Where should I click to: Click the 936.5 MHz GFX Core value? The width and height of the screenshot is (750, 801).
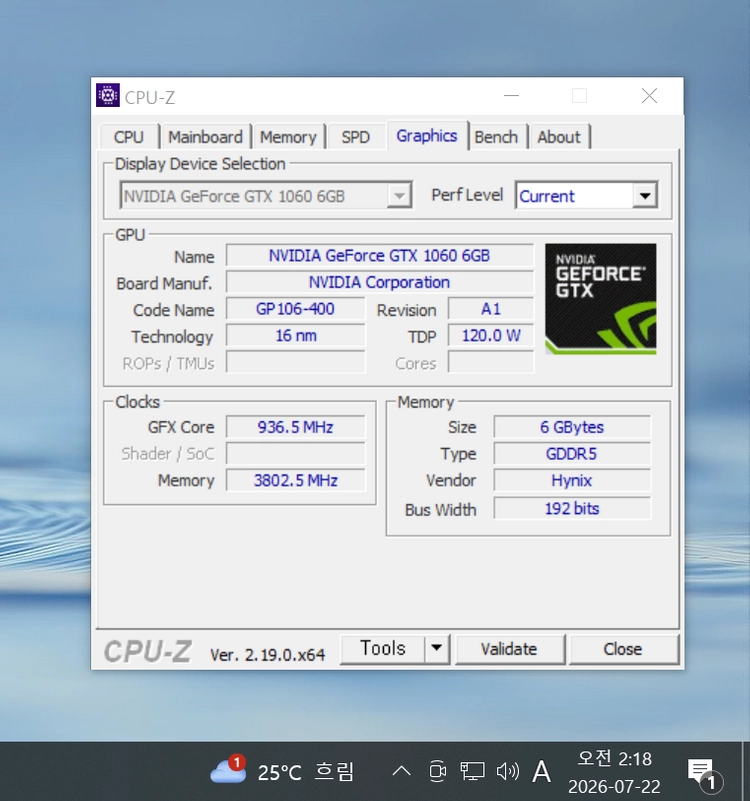(295, 427)
